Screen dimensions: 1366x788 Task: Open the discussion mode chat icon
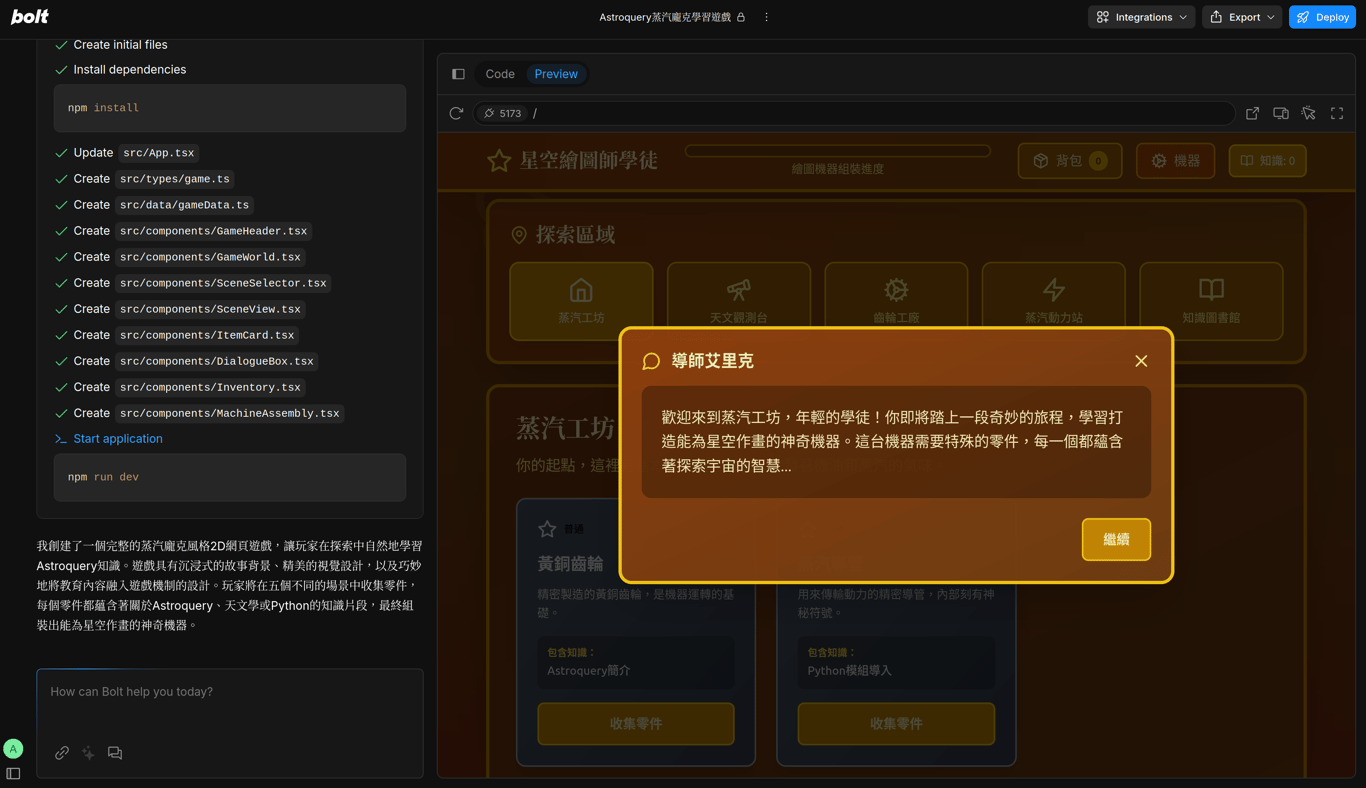click(115, 752)
